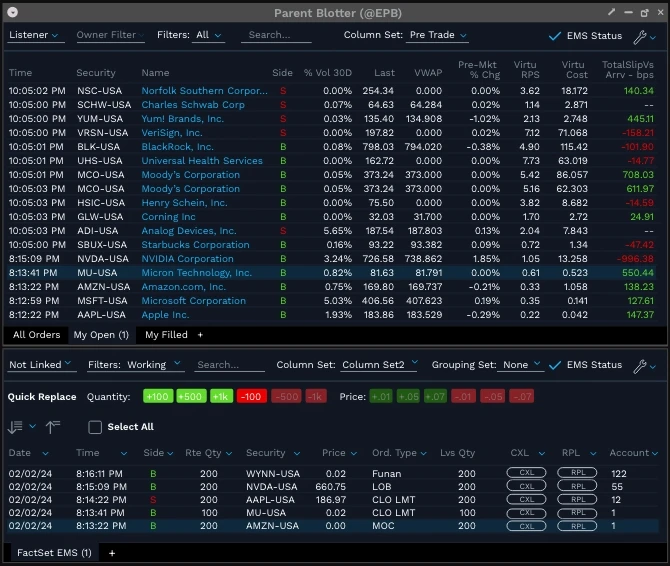Screen dimensions: 670x566
Task: Add a new blotter tab with plus
Action: (200, 335)
